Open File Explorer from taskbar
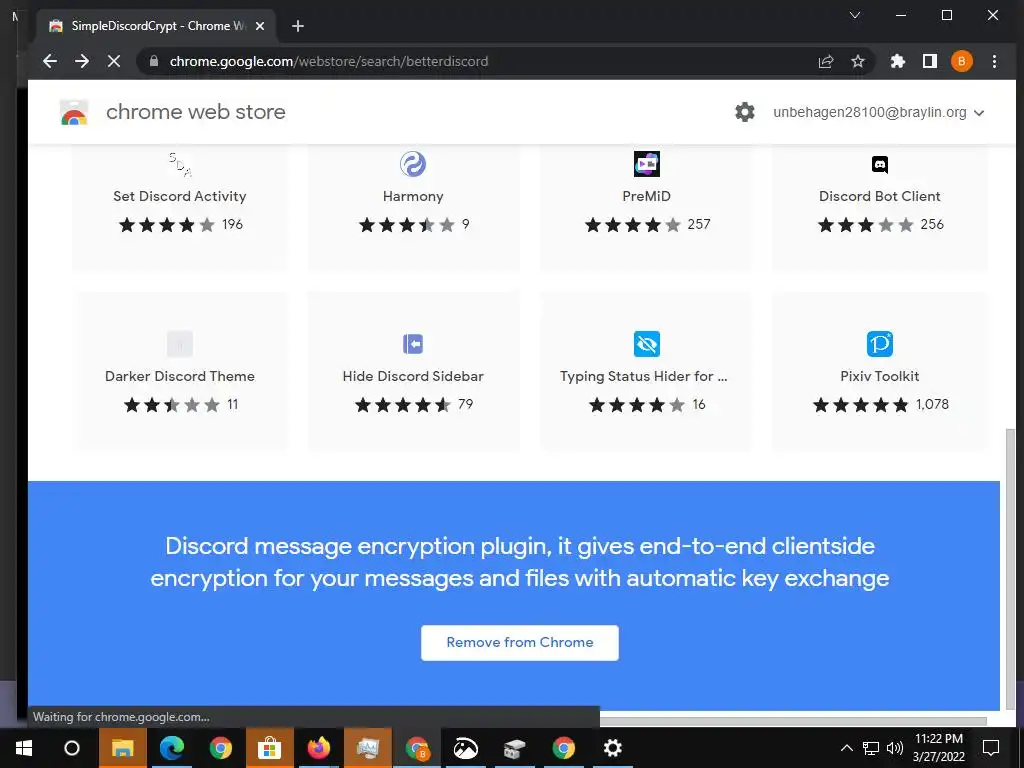Viewport: 1024px width, 768px height. (x=122, y=748)
